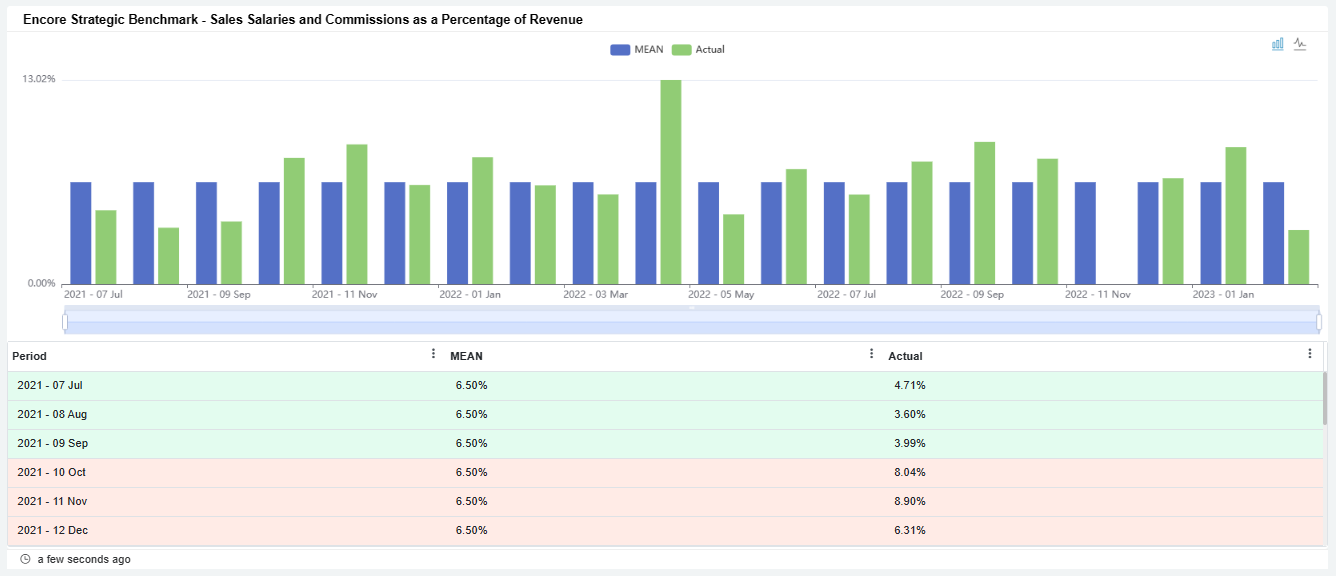Click the 3.60% Actual cell for August 2021

point(909,414)
